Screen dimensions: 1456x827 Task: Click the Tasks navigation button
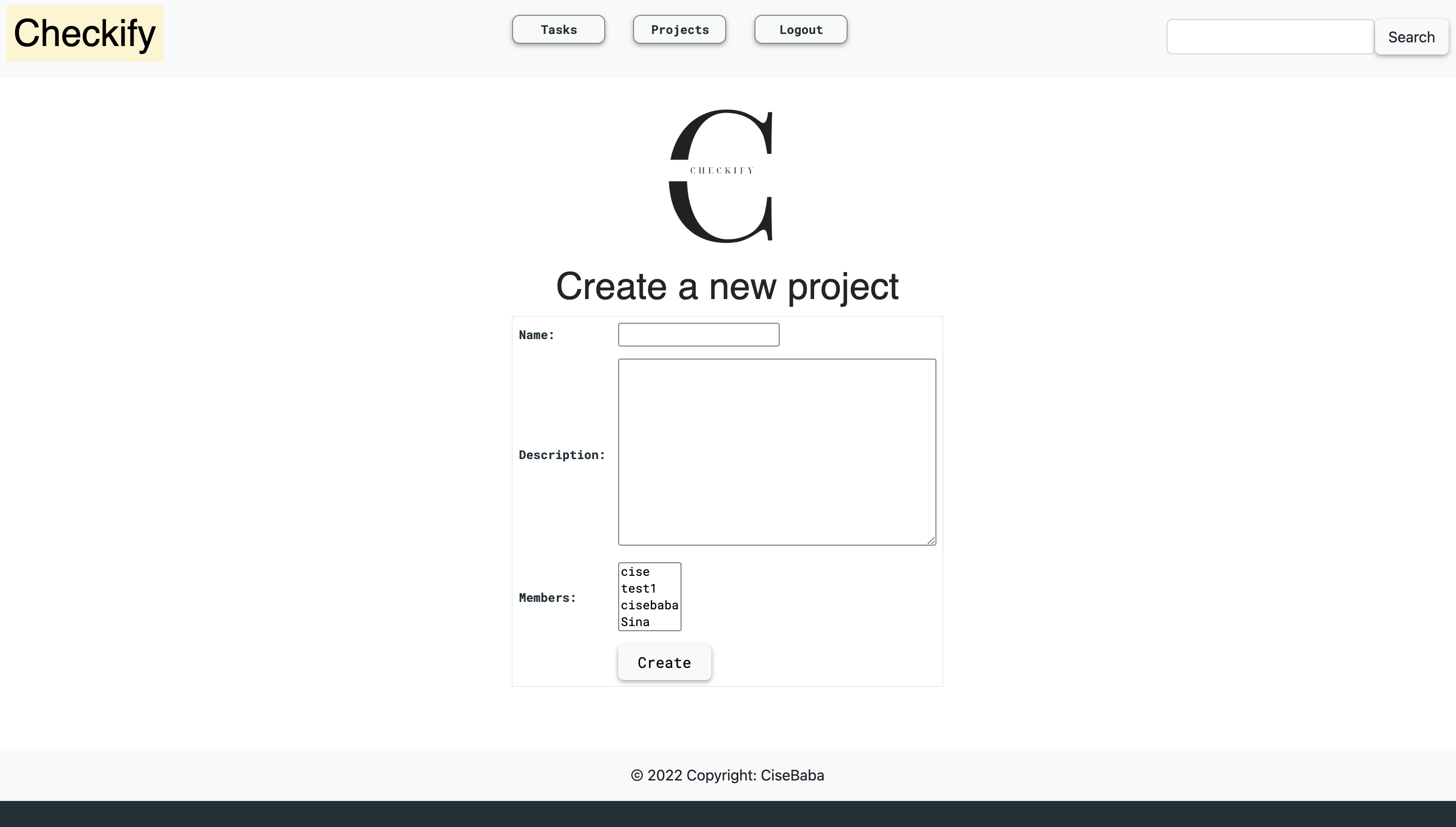(558, 29)
